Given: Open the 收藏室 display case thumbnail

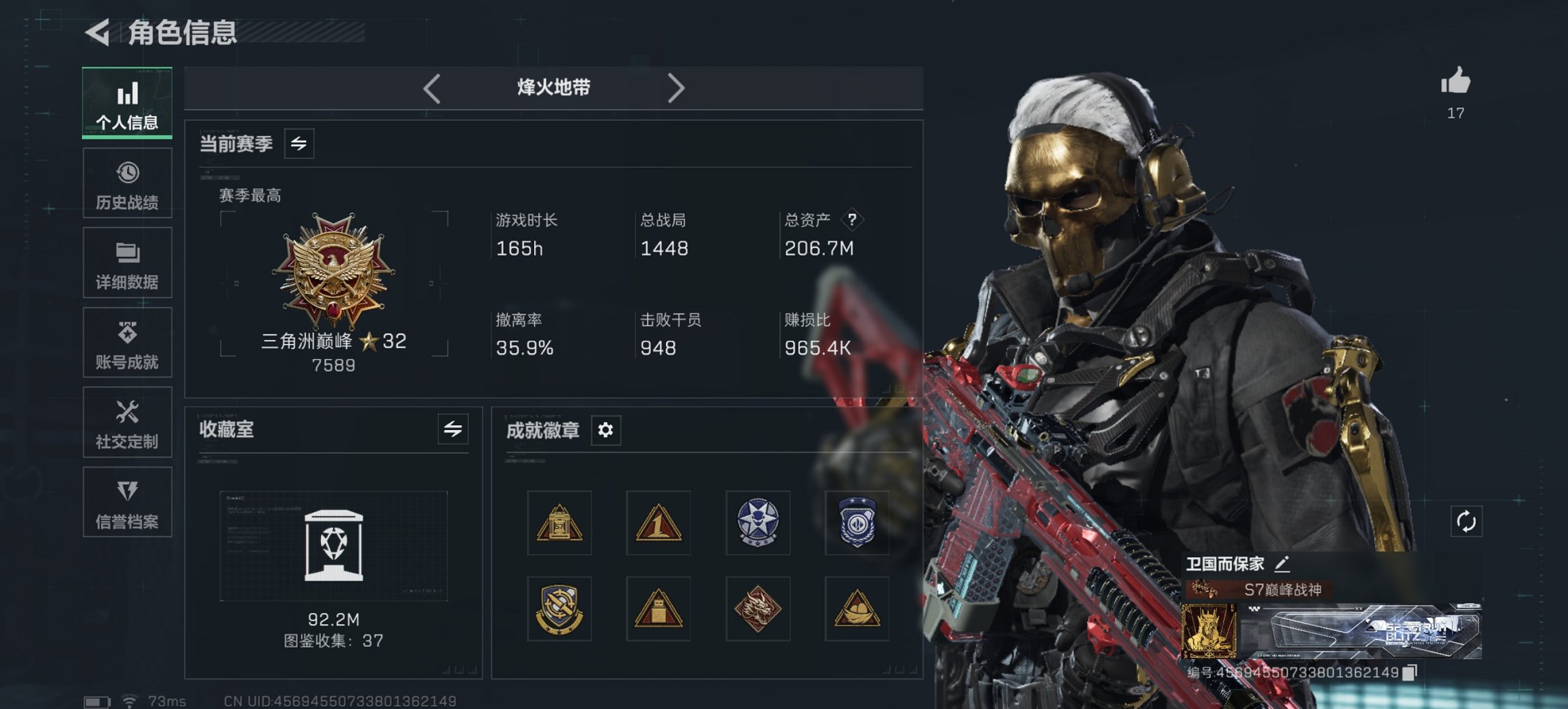Looking at the screenshot, I should 333,546.
